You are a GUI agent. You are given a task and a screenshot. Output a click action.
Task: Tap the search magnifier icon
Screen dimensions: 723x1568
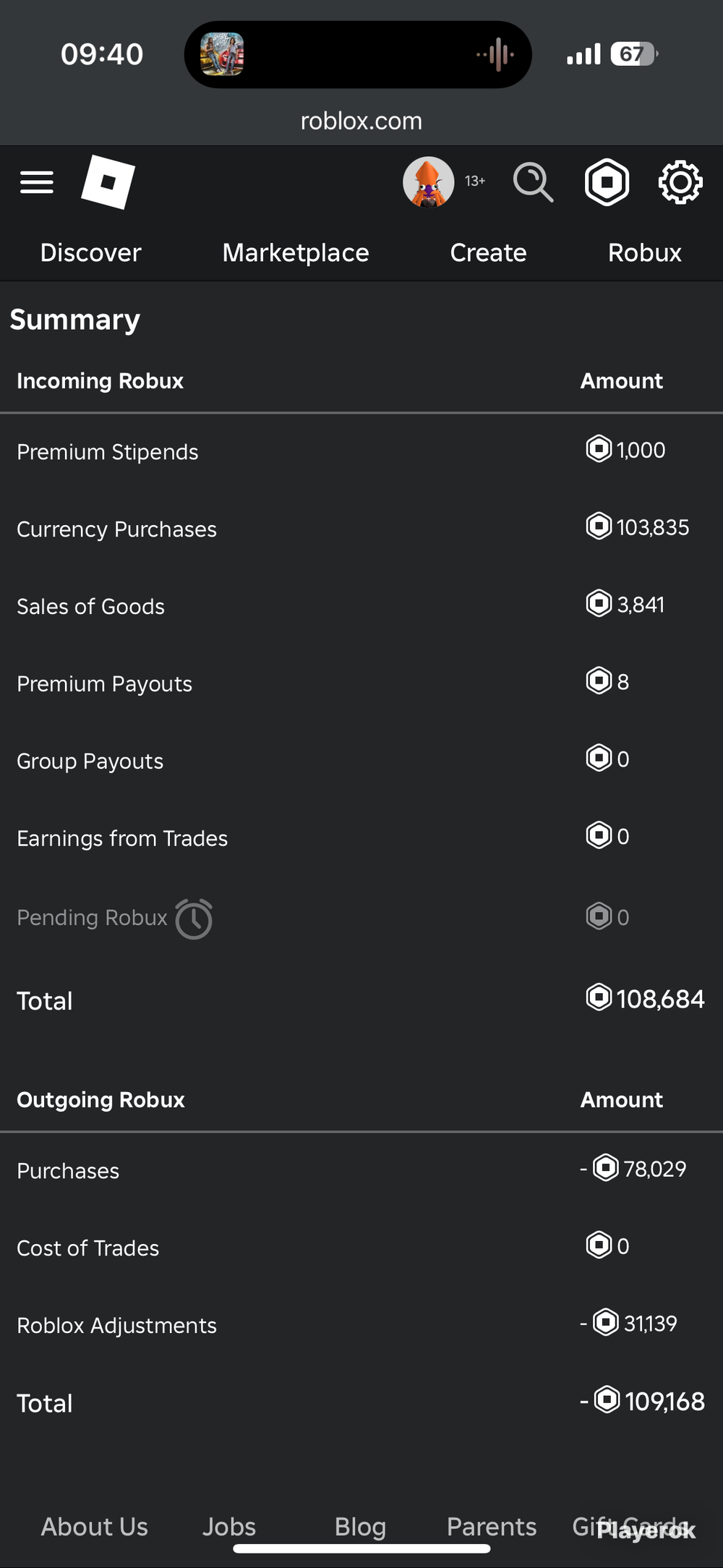tap(534, 182)
